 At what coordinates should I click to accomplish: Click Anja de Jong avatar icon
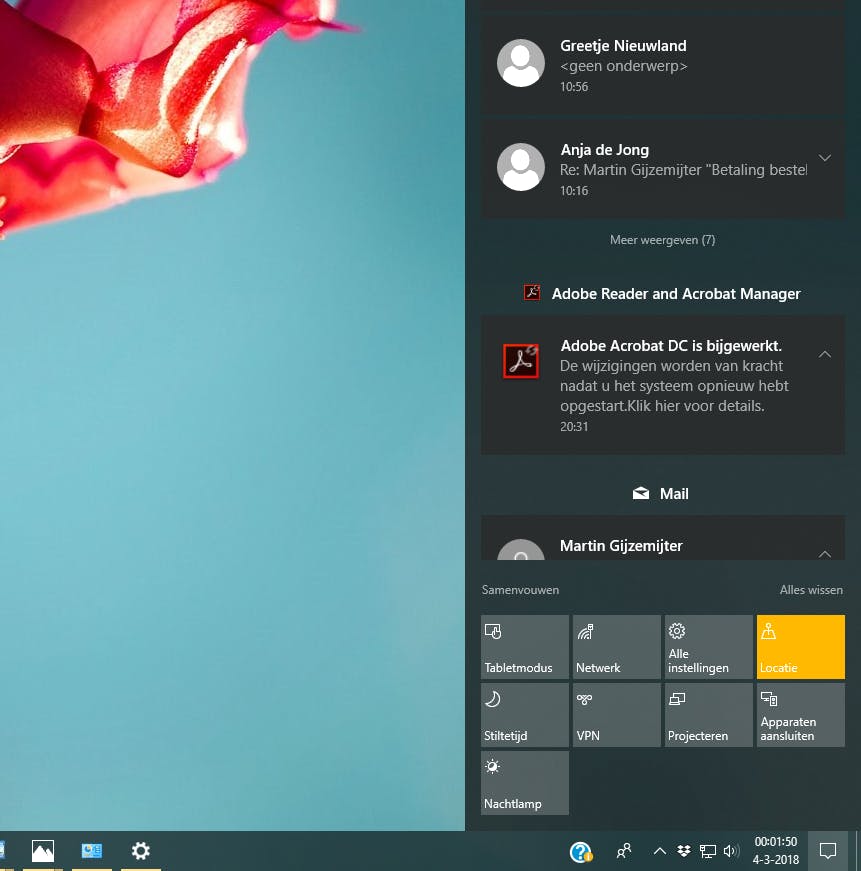click(x=520, y=167)
